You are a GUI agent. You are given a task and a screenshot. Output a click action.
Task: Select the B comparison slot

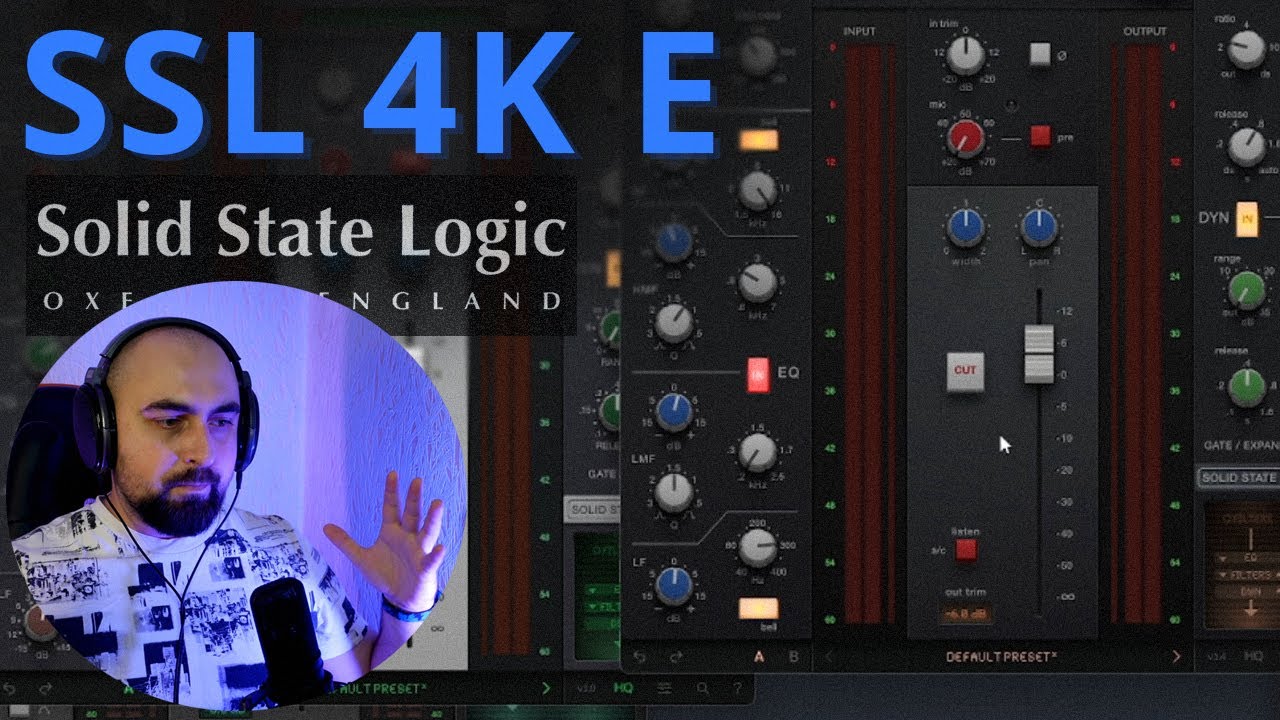795,657
